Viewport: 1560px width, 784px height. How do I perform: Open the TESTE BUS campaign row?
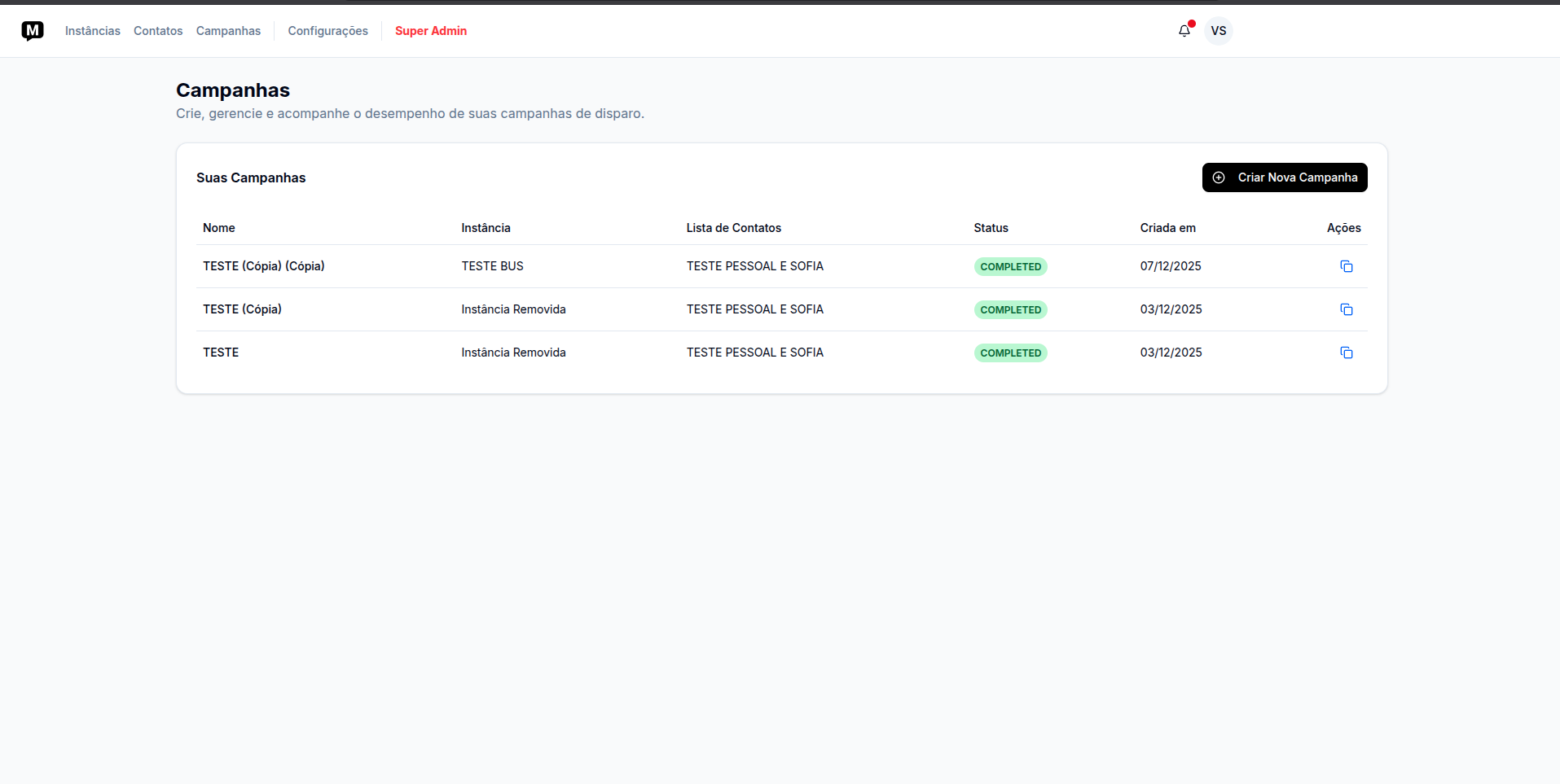click(x=492, y=266)
